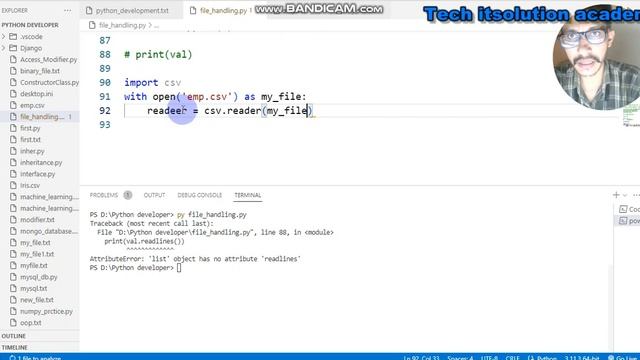Image resolution: width=640 pixels, height=360 pixels.
Task: Open first.py file
Action: click(30, 128)
